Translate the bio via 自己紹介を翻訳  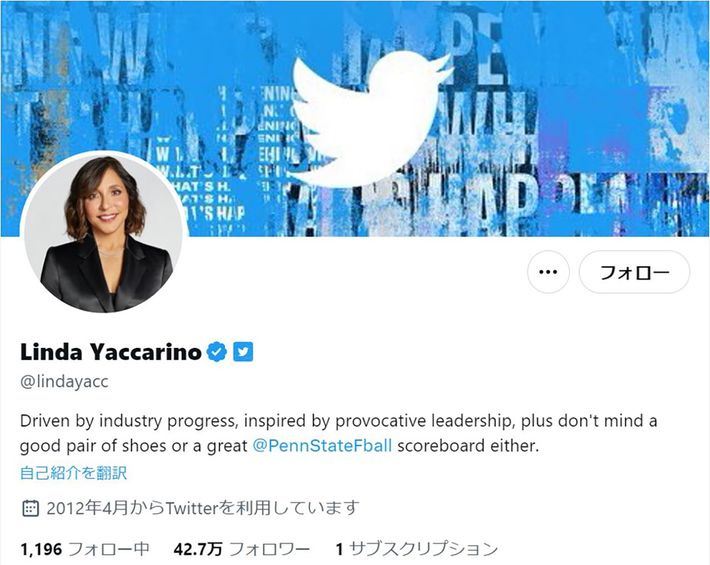pos(73,473)
